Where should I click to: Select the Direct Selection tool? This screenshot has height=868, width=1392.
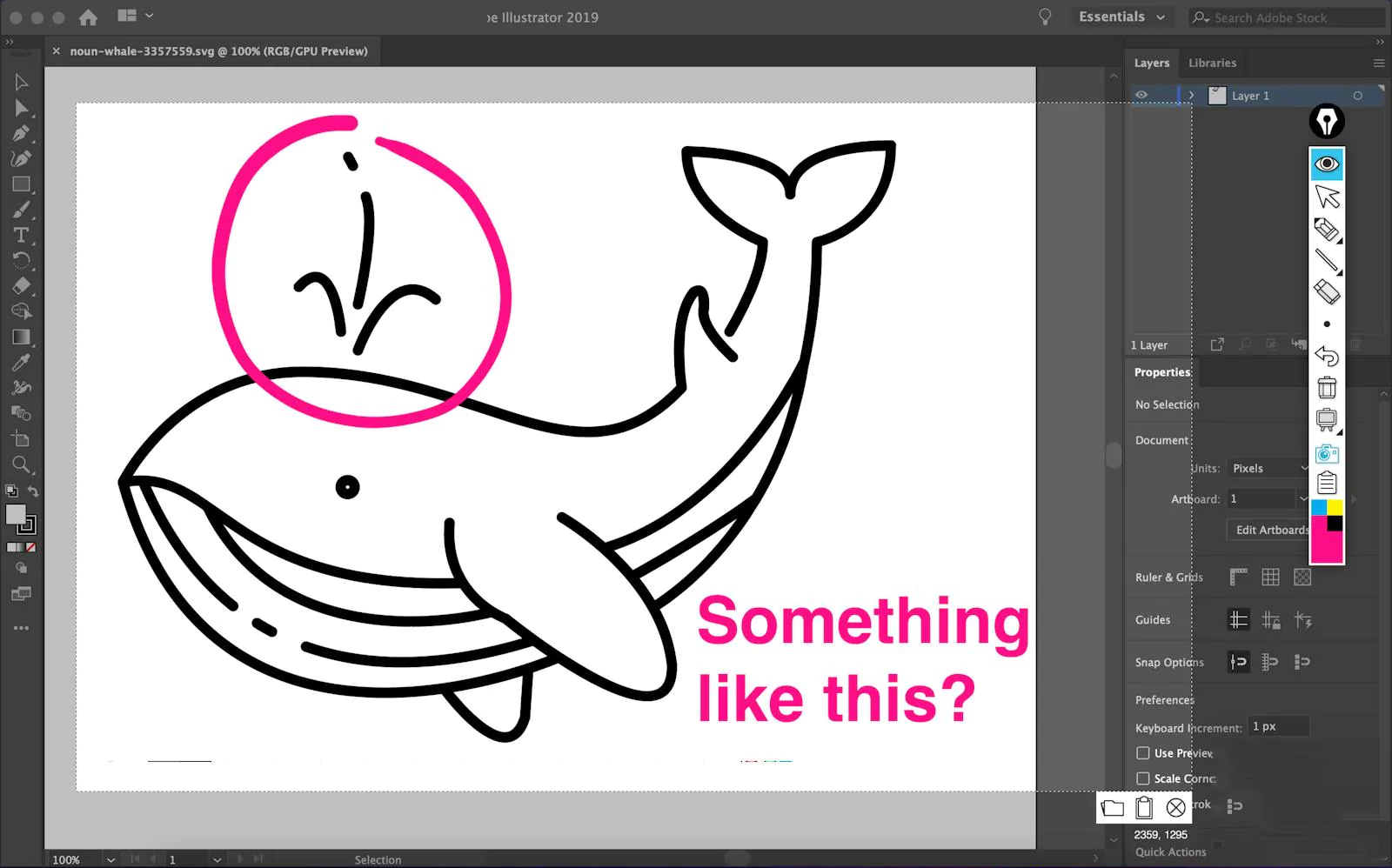[22, 108]
